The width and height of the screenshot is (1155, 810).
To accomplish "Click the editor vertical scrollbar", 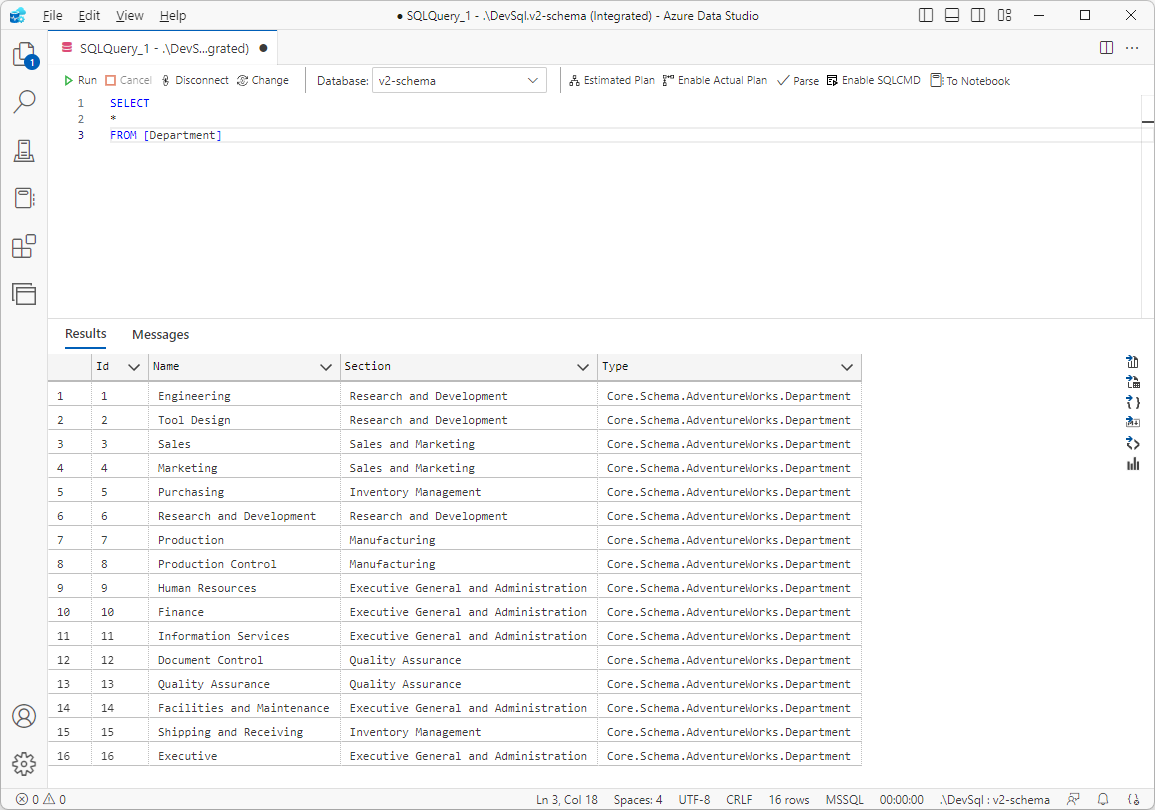I will [1148, 206].
